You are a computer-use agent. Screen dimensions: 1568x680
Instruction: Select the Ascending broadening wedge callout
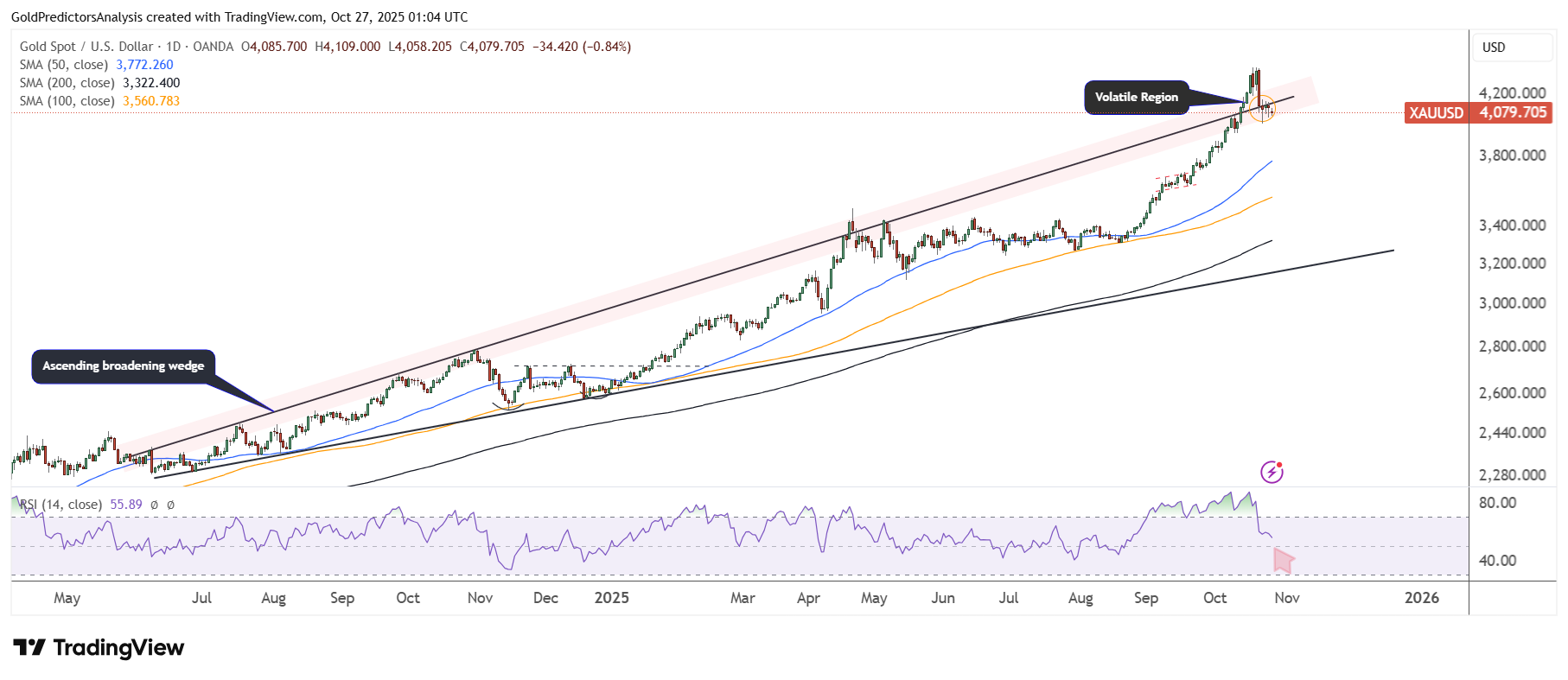click(x=124, y=365)
